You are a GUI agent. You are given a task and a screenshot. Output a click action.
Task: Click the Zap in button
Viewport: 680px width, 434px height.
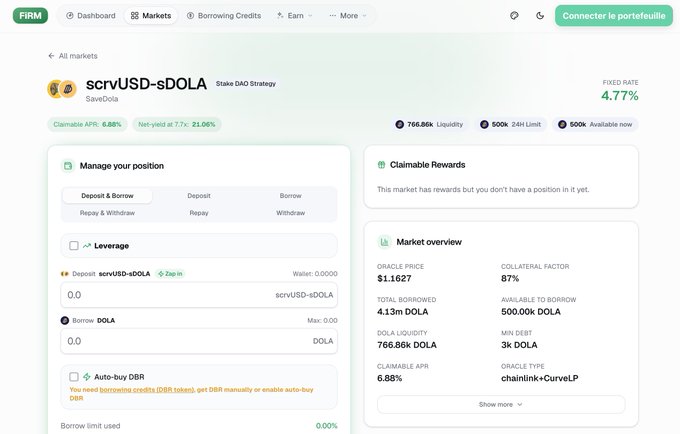point(170,274)
